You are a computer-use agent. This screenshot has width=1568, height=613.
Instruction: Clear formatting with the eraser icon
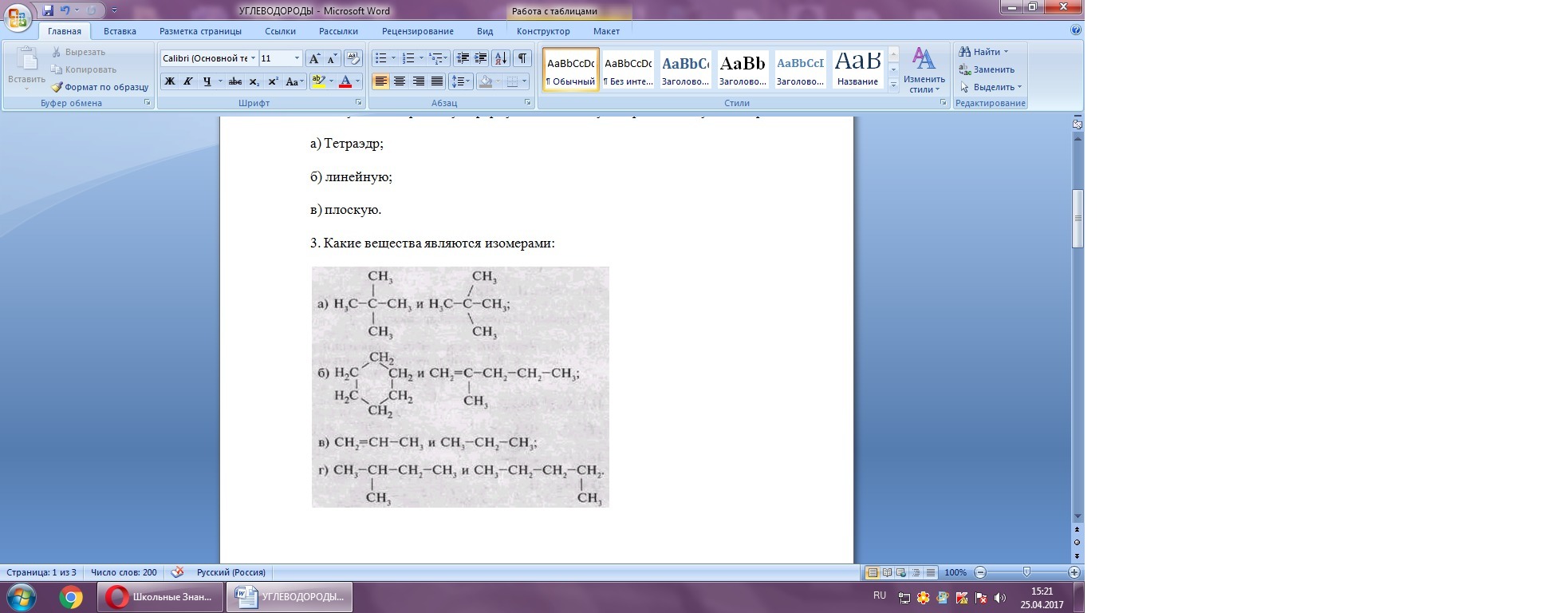[x=353, y=58]
